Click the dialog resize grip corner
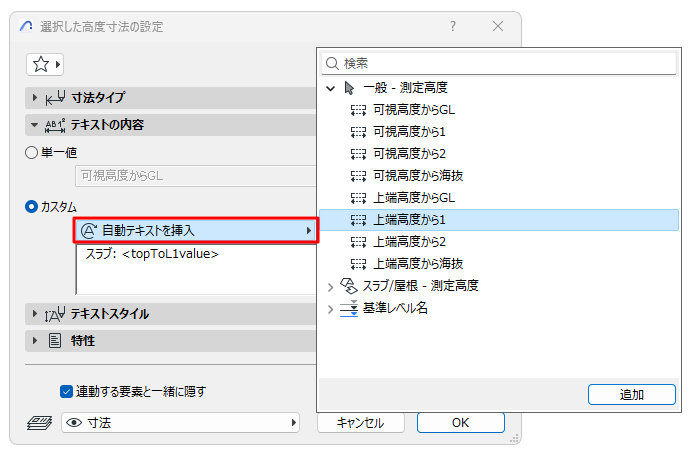 click(514, 439)
